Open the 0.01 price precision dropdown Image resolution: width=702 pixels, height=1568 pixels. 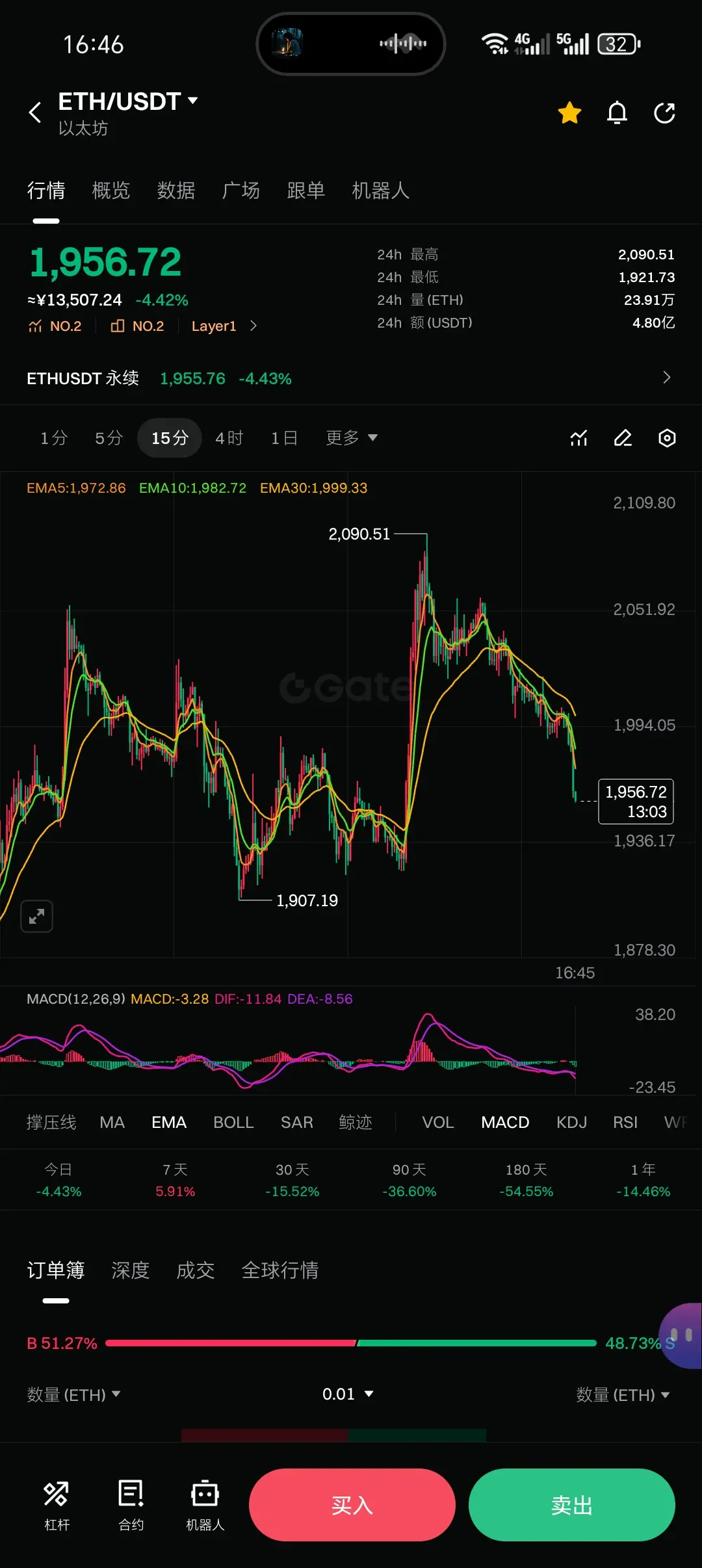(348, 1394)
